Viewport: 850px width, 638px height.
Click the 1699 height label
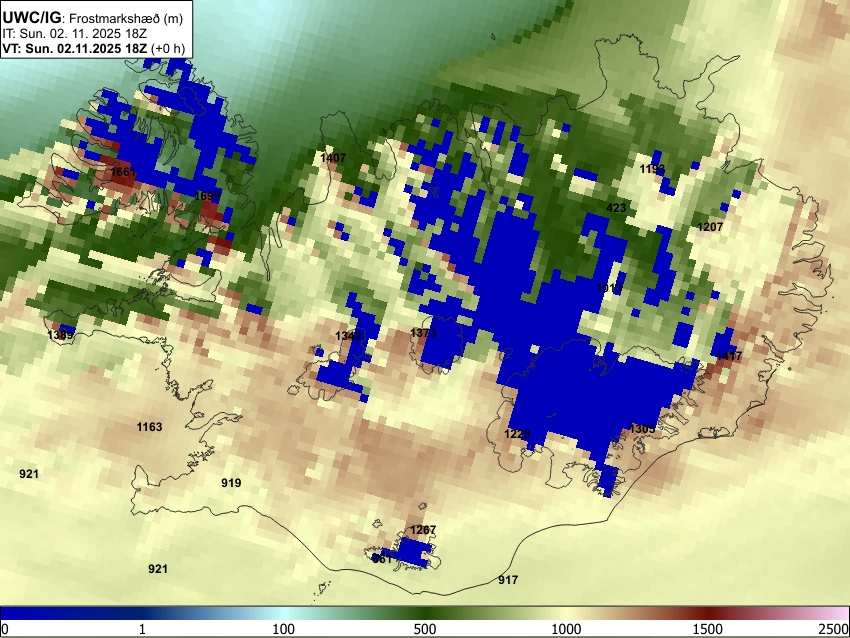coord(207,196)
